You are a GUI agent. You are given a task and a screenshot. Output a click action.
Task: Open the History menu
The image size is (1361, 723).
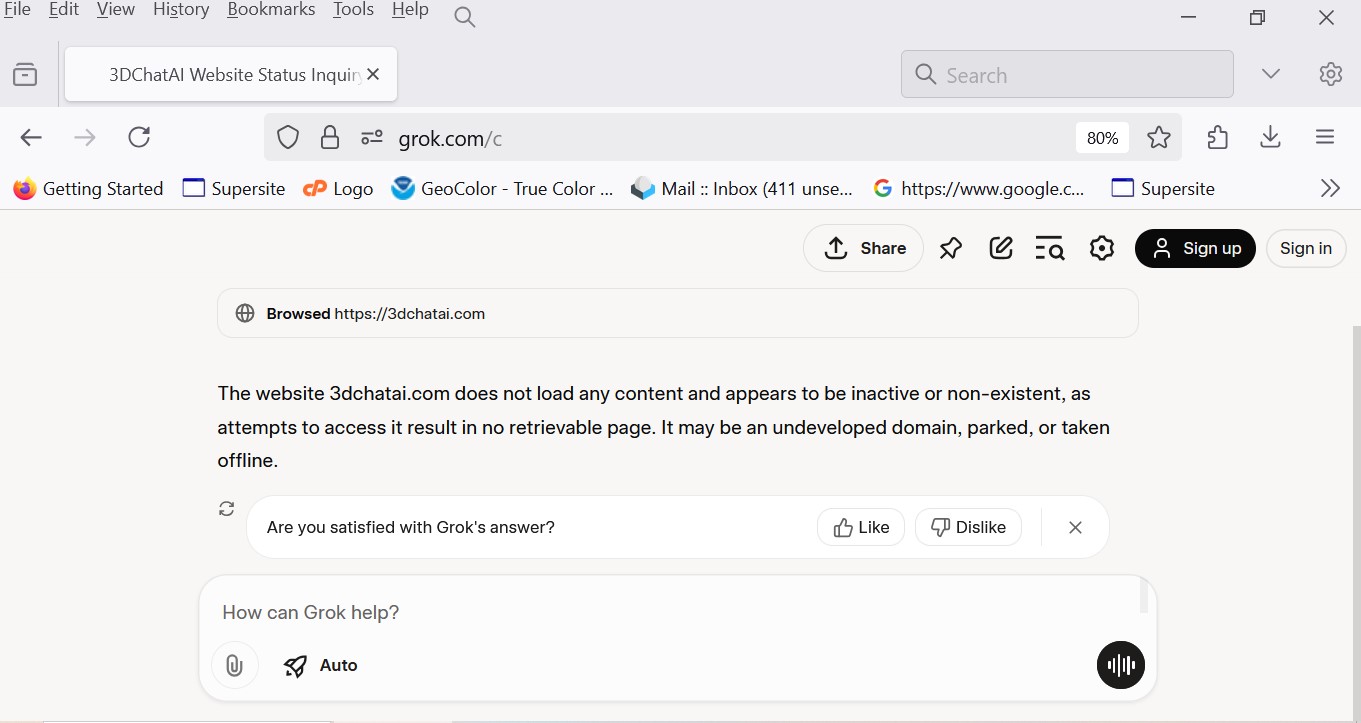pyautogui.click(x=181, y=10)
